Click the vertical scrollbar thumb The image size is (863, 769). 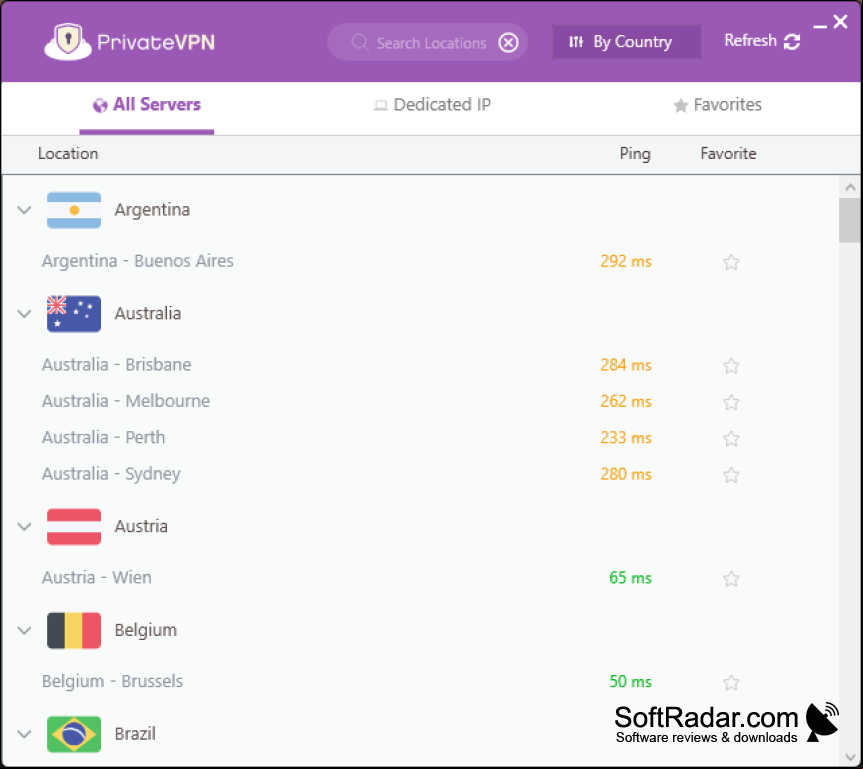tap(850, 220)
